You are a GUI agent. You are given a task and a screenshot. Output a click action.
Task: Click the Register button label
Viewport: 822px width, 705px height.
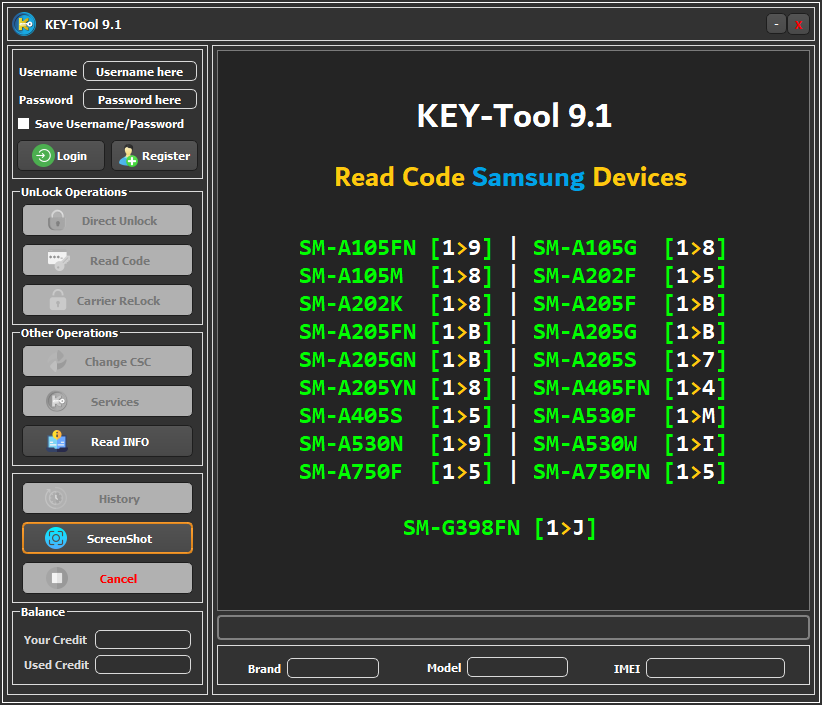(x=166, y=156)
